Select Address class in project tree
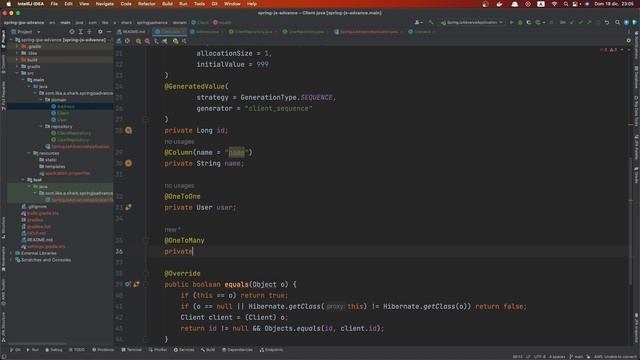The image size is (640, 360). [65, 107]
